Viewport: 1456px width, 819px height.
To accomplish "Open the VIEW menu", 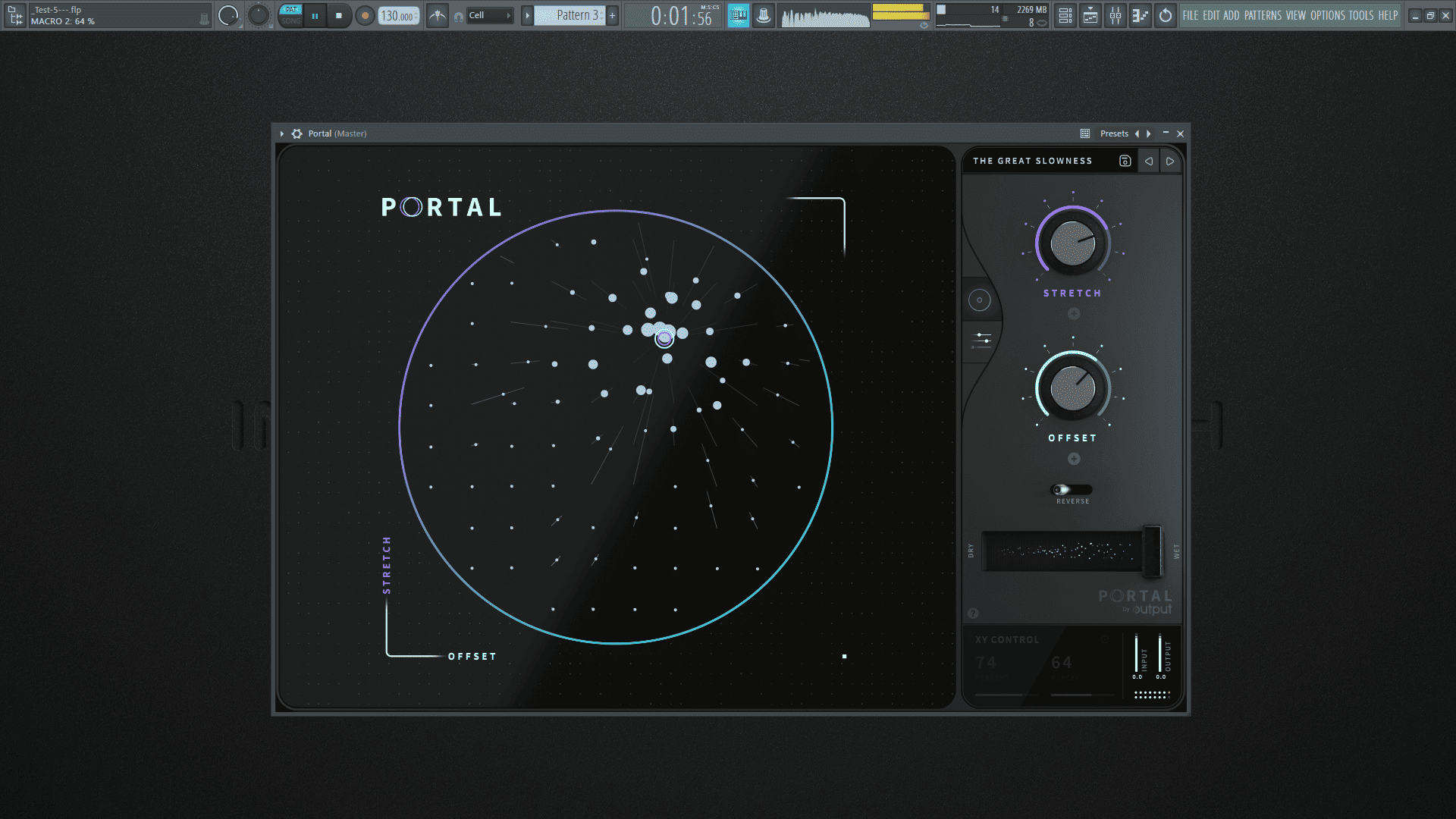I will pos(1296,15).
